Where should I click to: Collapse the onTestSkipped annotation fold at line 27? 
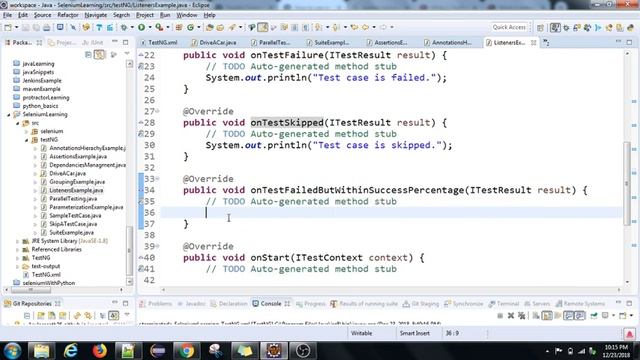pyautogui.click(x=158, y=111)
